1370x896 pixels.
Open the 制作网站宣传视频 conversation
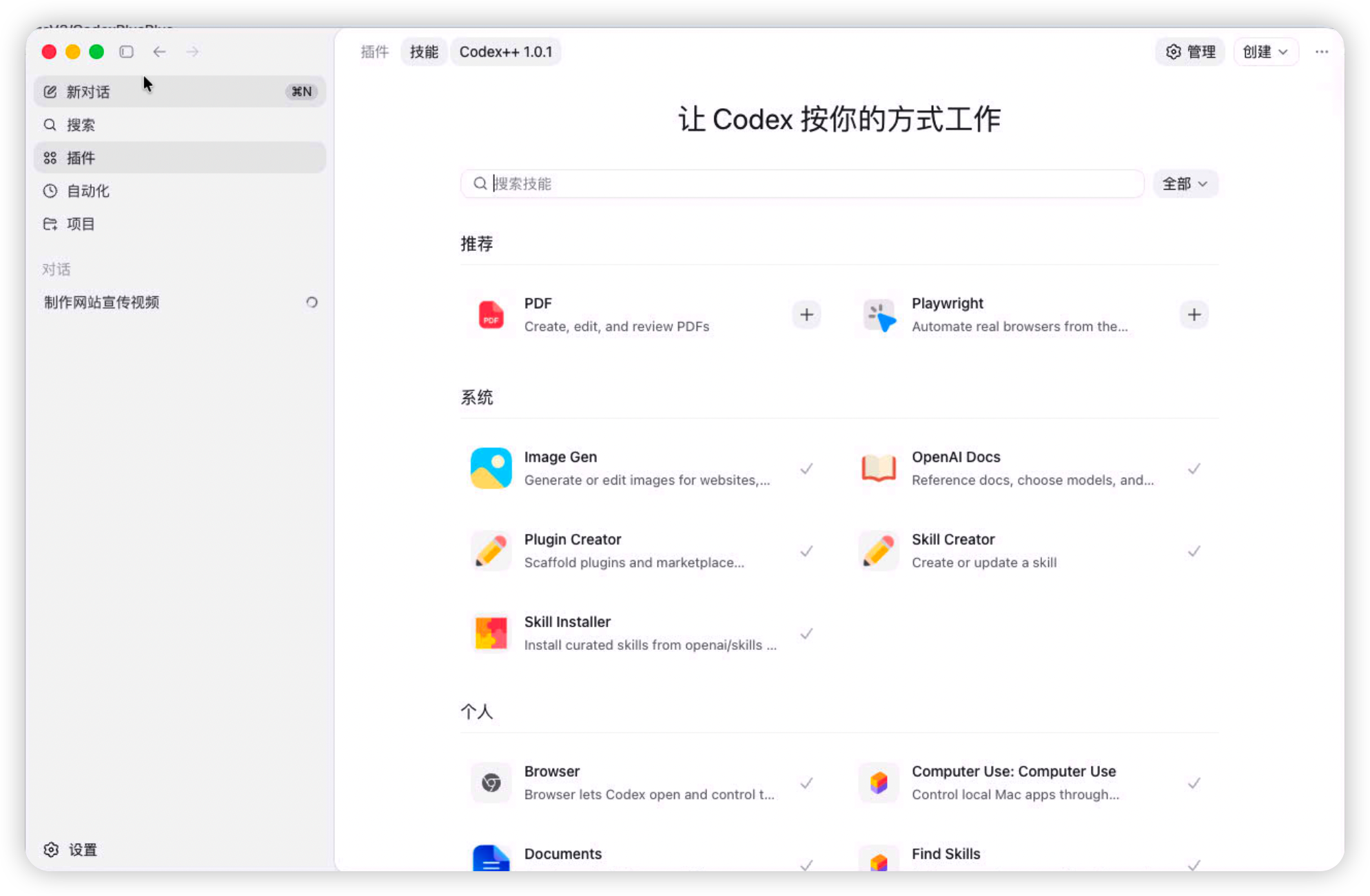point(179,303)
